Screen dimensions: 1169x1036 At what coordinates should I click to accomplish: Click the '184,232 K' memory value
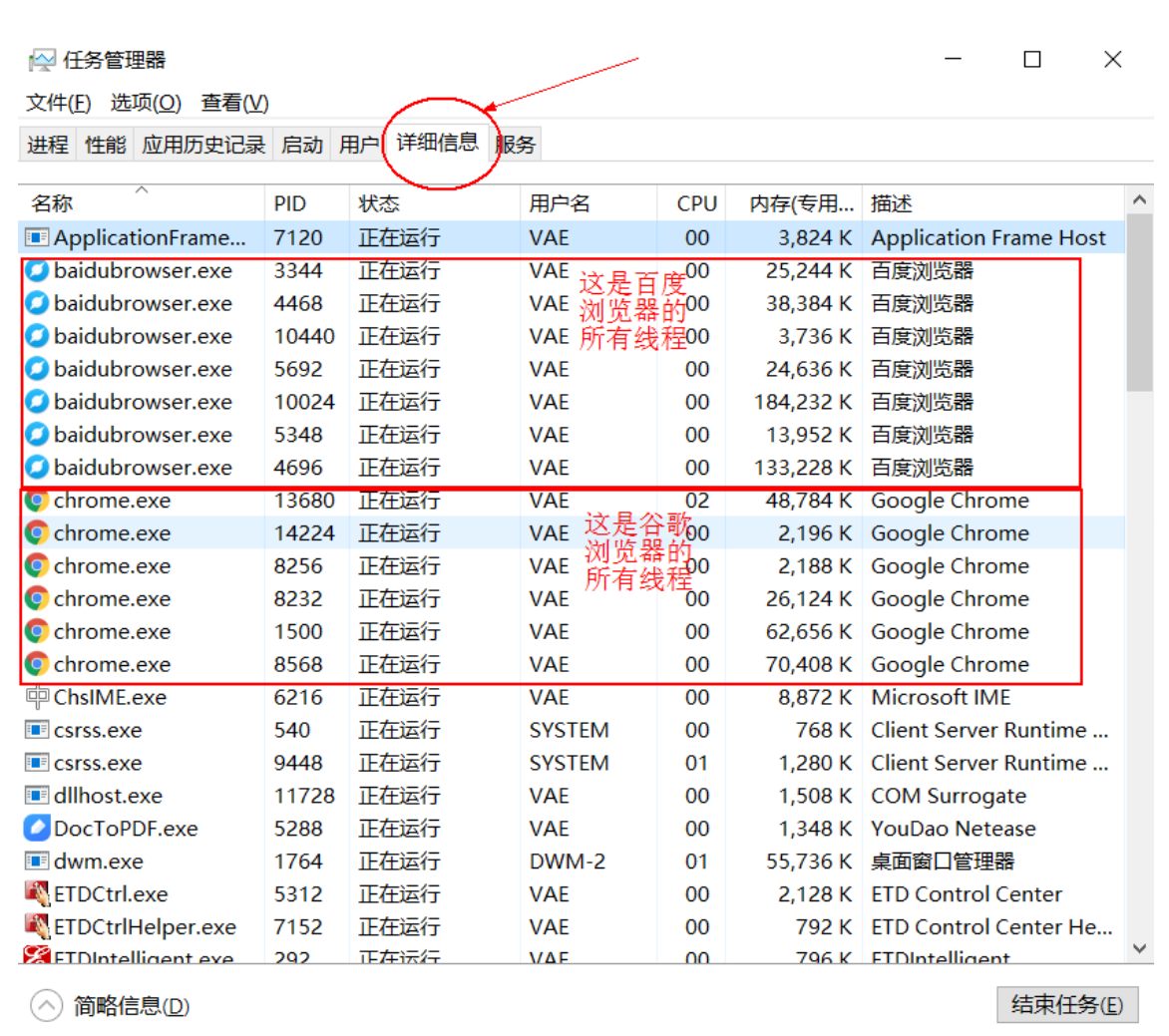click(803, 402)
